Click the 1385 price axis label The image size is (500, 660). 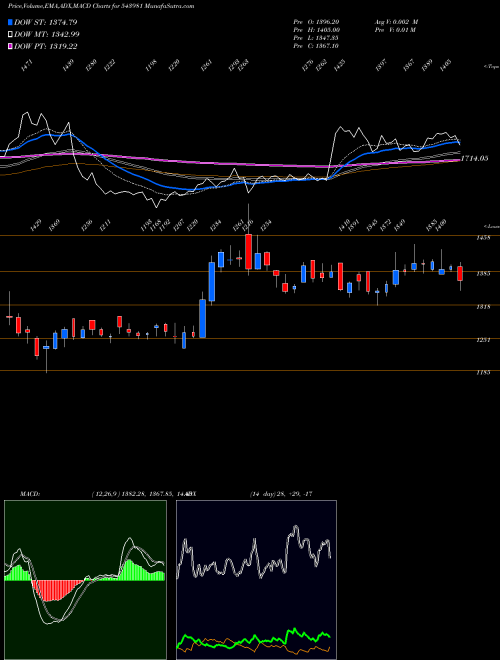coord(484,274)
